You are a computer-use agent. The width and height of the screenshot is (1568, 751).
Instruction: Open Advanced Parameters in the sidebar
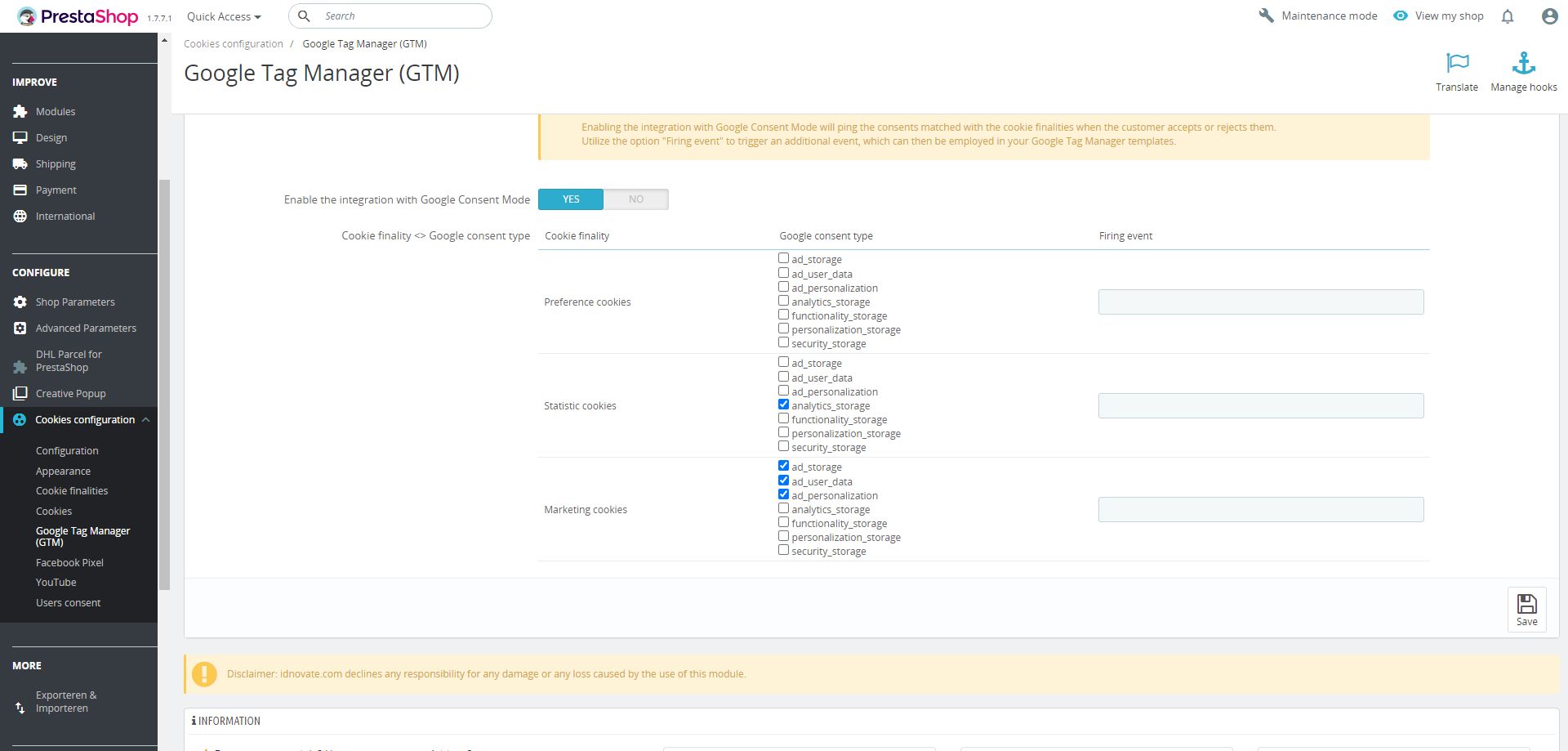[86, 329]
